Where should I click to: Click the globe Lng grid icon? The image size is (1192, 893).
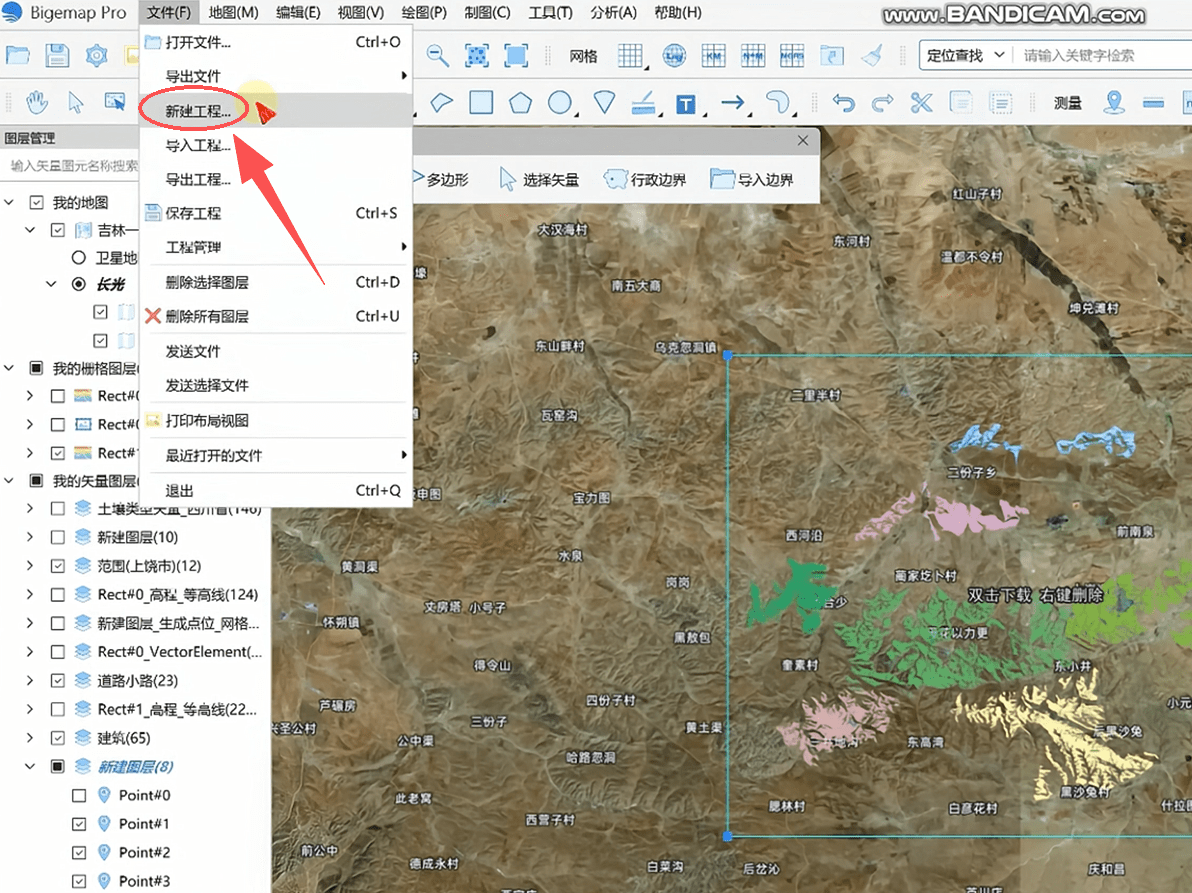[674, 55]
